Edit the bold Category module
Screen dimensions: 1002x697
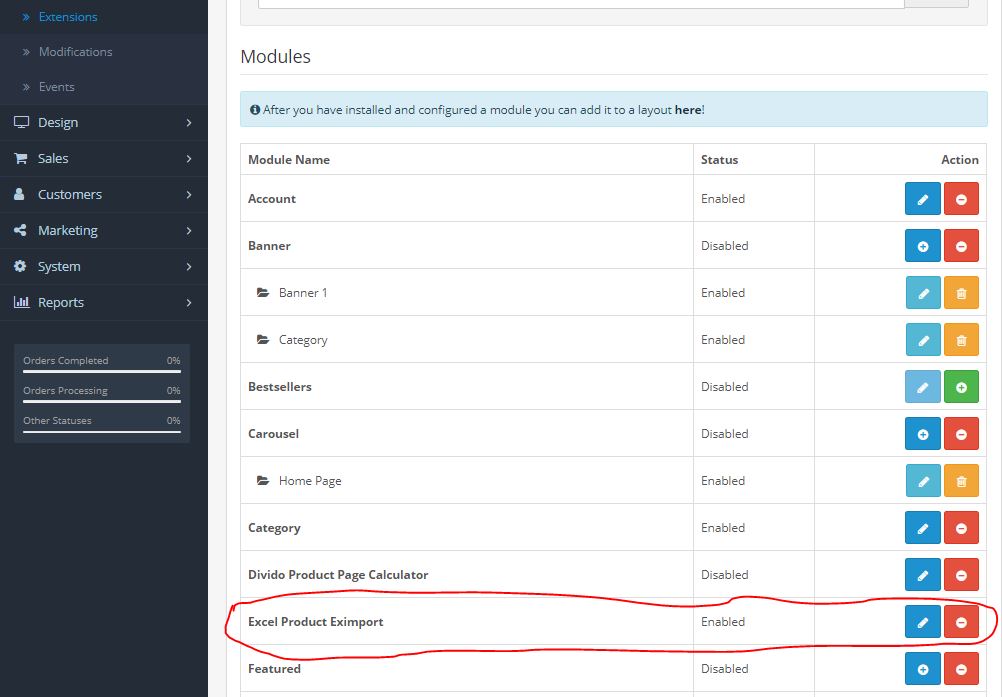[922, 528]
